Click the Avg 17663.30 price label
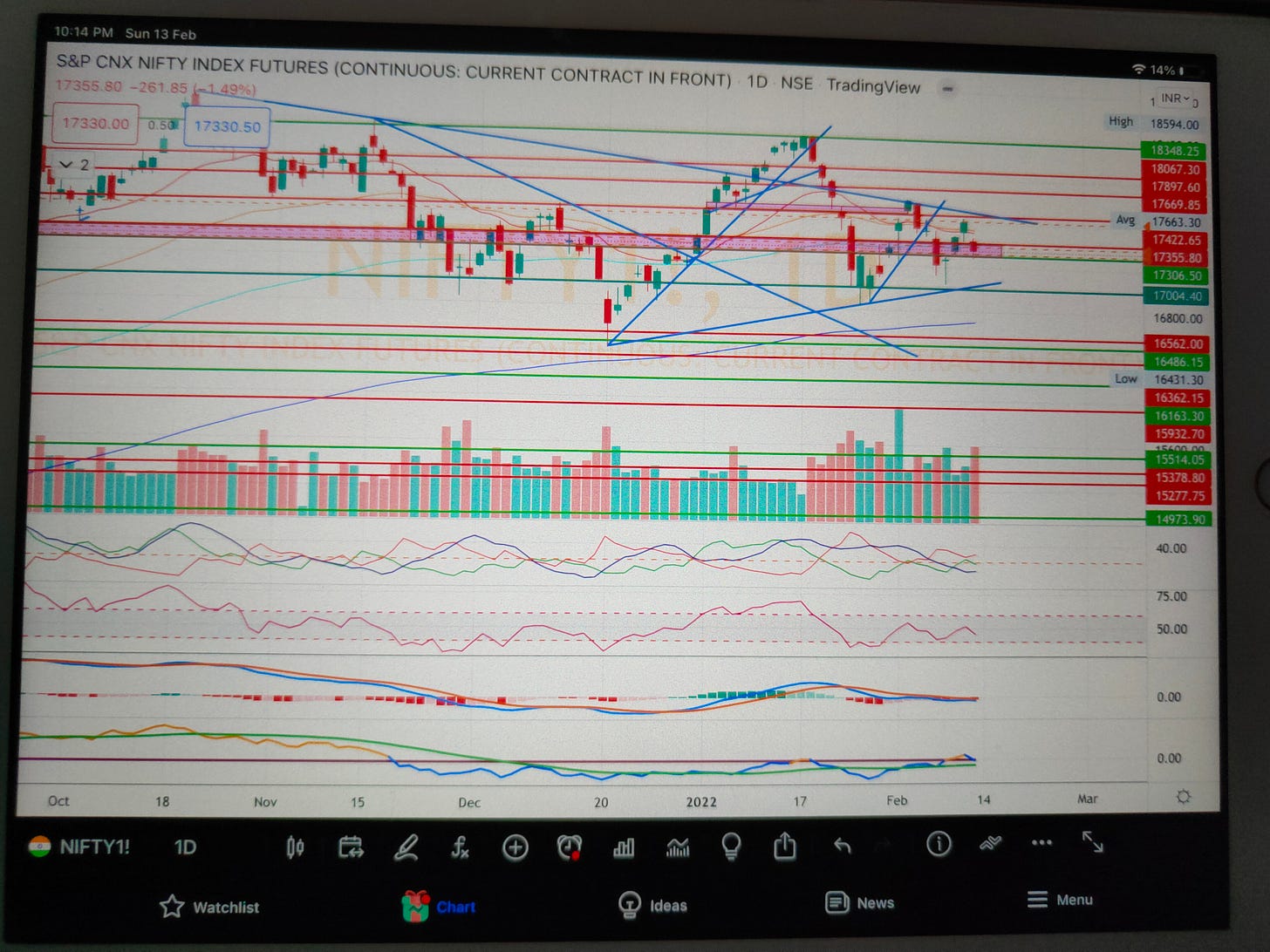Image resolution: width=1270 pixels, height=952 pixels. (1162, 221)
